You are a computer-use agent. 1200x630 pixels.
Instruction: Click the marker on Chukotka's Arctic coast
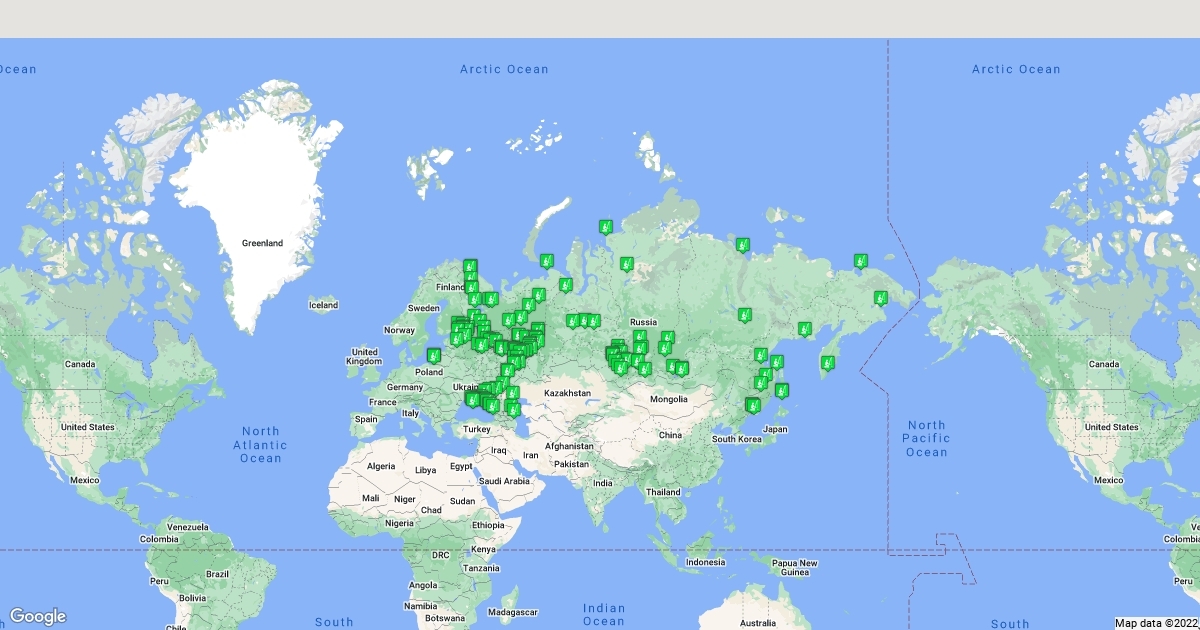860,260
